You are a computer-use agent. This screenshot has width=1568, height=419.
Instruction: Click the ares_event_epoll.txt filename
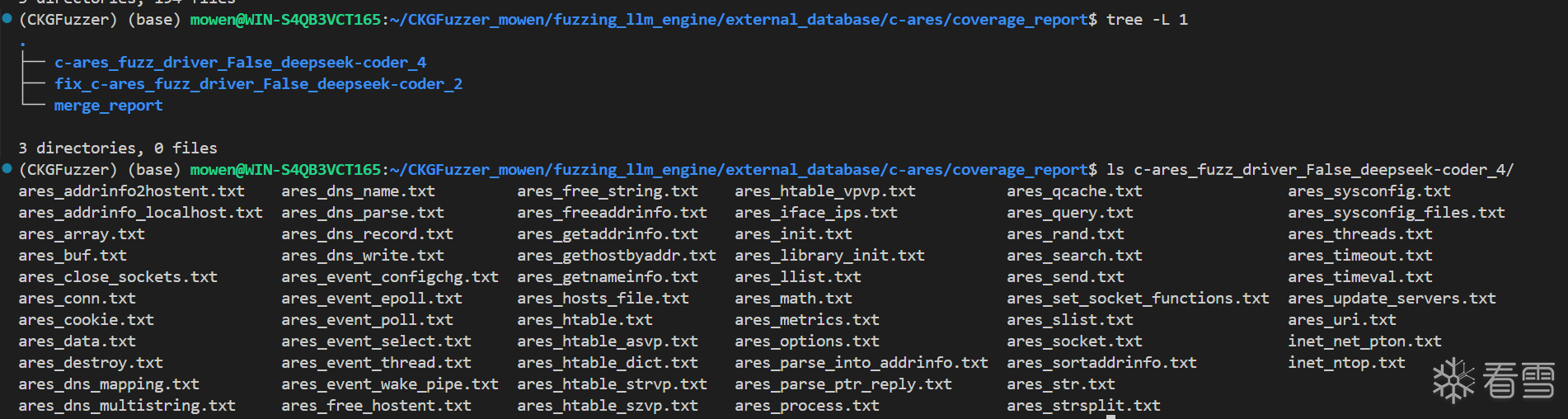pyautogui.click(x=371, y=299)
